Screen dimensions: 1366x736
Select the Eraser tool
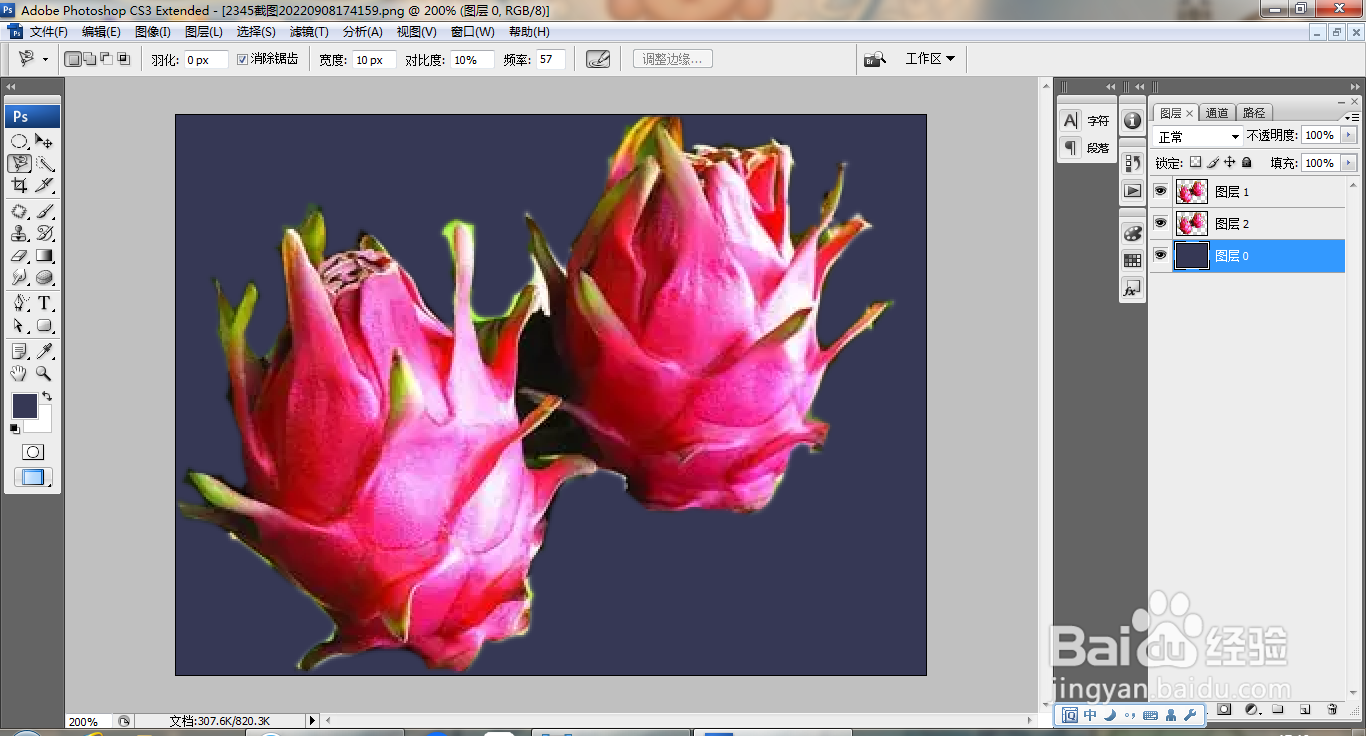coord(19,255)
